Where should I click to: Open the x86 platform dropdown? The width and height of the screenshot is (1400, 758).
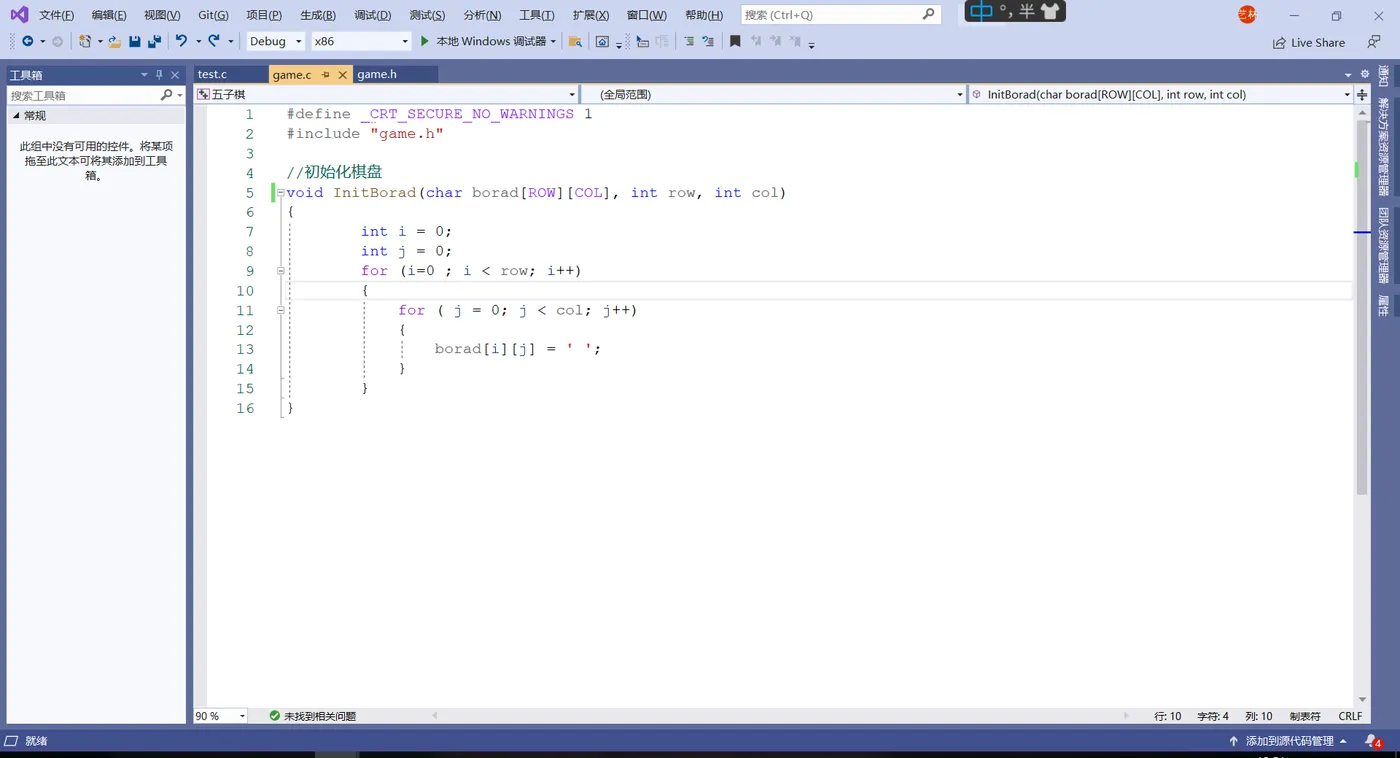coord(360,41)
